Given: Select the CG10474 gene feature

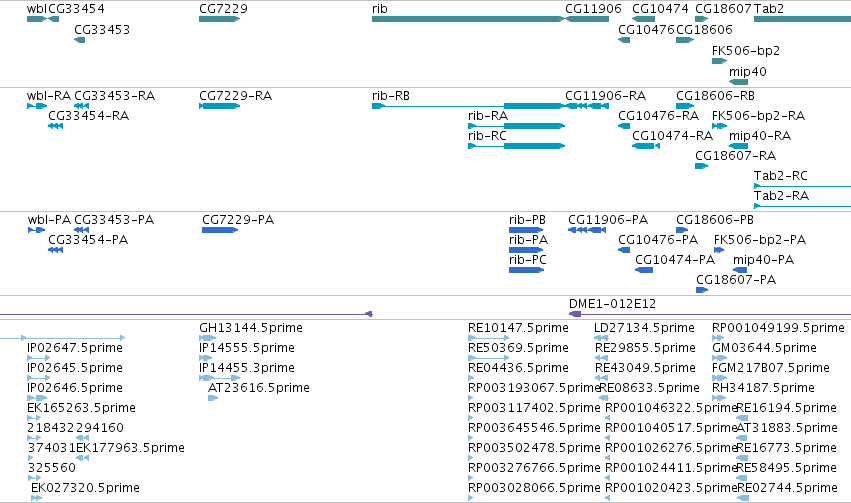Looking at the screenshot, I should coord(644,19).
